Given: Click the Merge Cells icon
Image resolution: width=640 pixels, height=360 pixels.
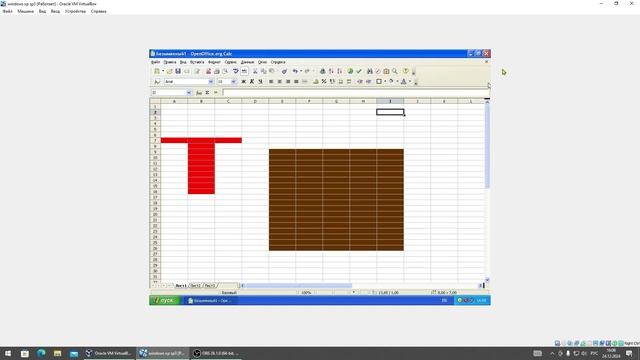Looking at the screenshot, I should (305, 82).
